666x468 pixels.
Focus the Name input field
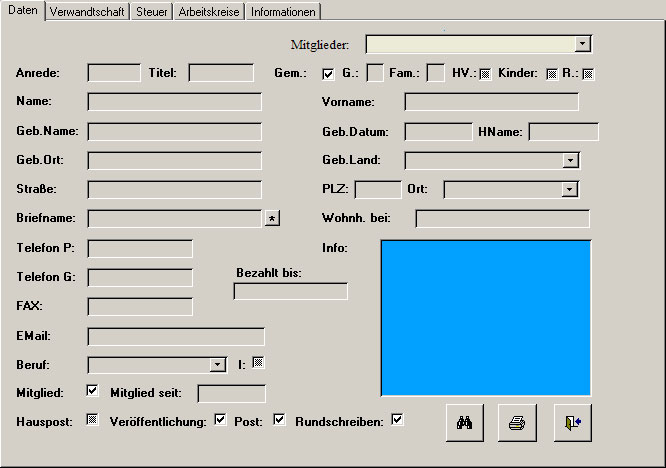(175, 102)
